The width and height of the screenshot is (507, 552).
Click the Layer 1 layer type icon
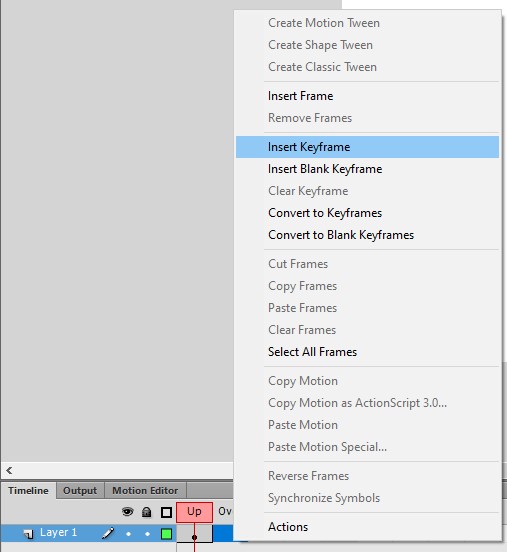pyautogui.click(x=28, y=534)
